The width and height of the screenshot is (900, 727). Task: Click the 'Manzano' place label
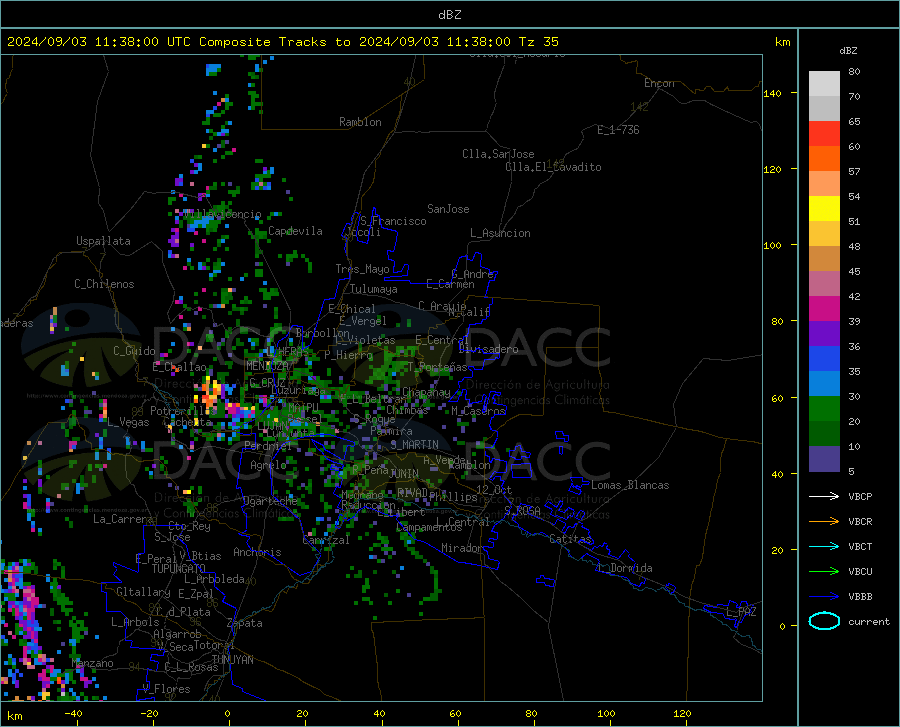pyautogui.click(x=92, y=663)
